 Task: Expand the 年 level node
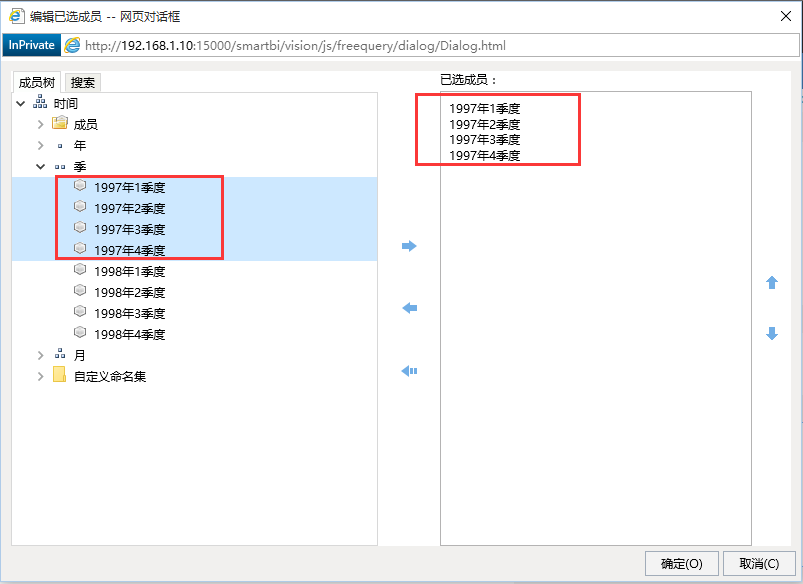[x=40, y=145]
